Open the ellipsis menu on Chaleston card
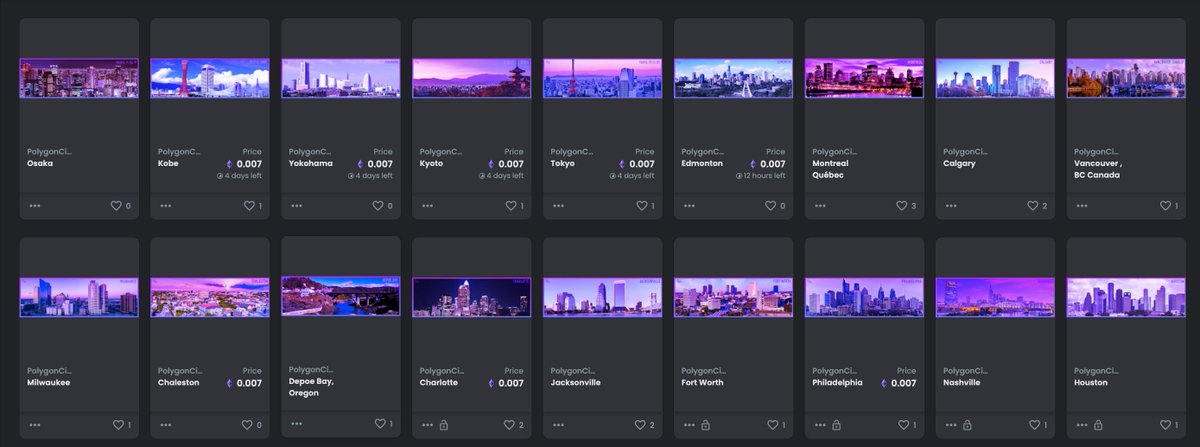The width and height of the screenshot is (1200, 447). (166, 425)
